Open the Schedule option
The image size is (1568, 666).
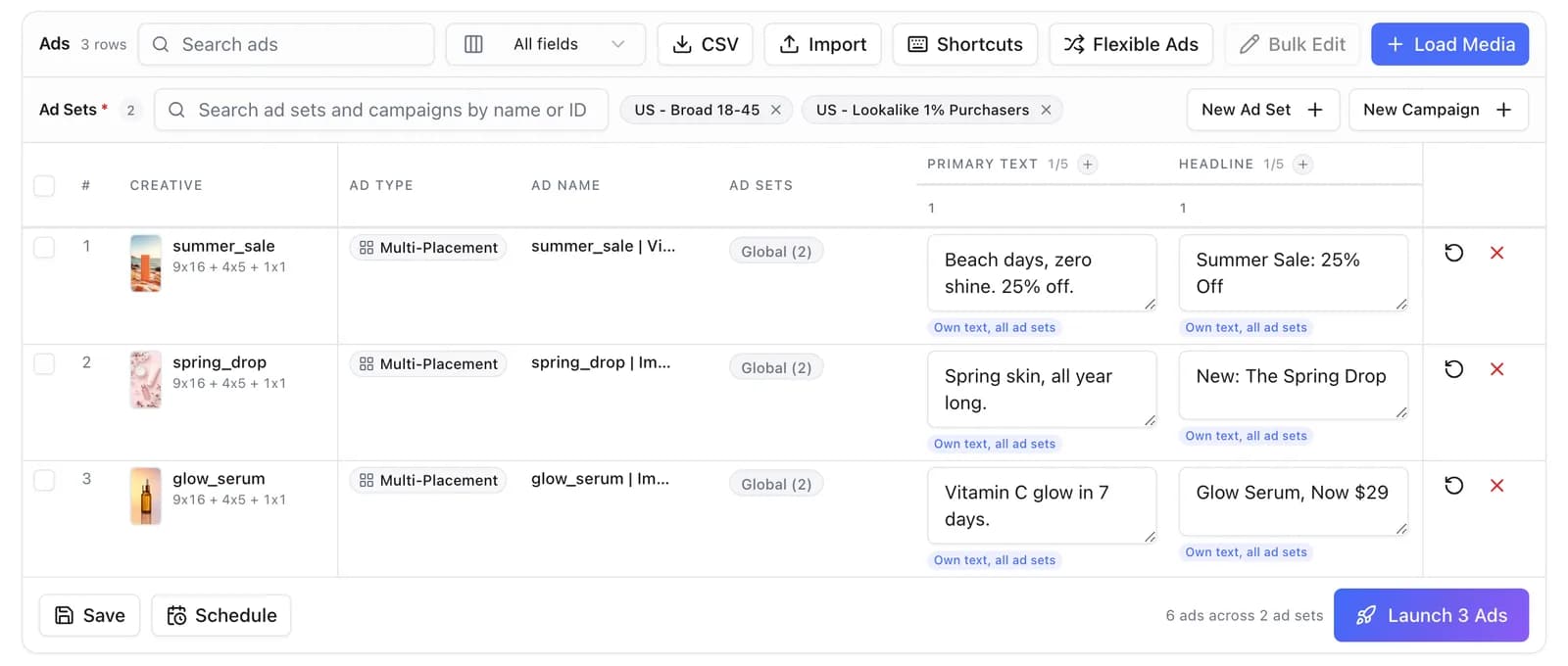tap(221, 615)
